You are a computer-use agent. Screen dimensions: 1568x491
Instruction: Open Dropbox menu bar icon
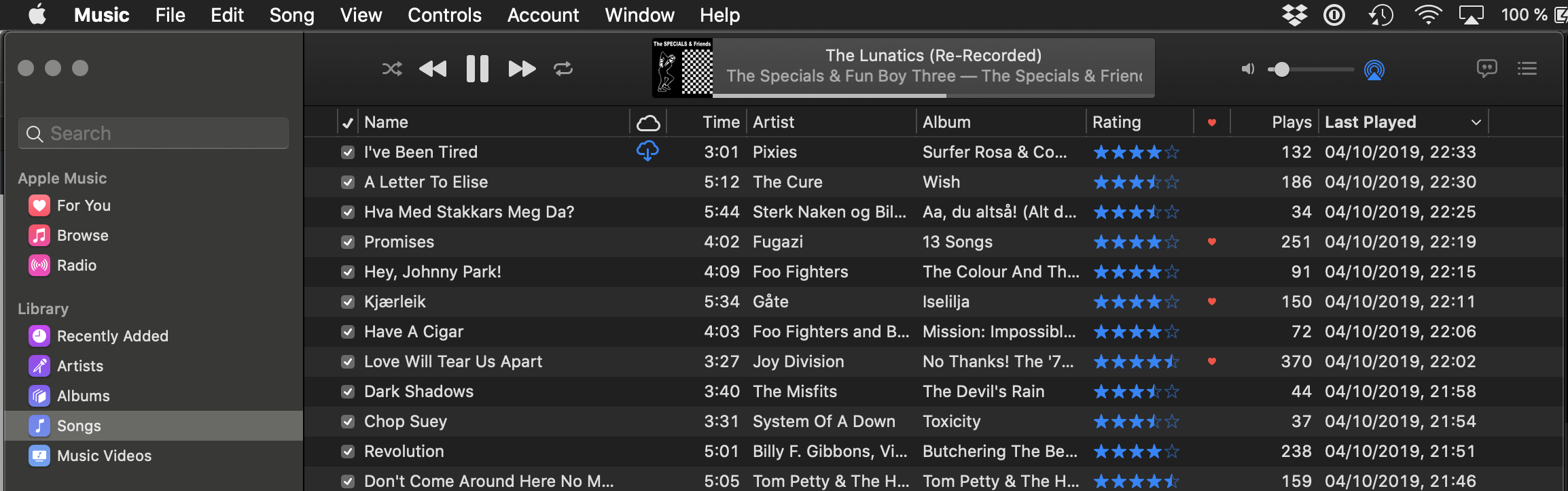pos(1295,15)
